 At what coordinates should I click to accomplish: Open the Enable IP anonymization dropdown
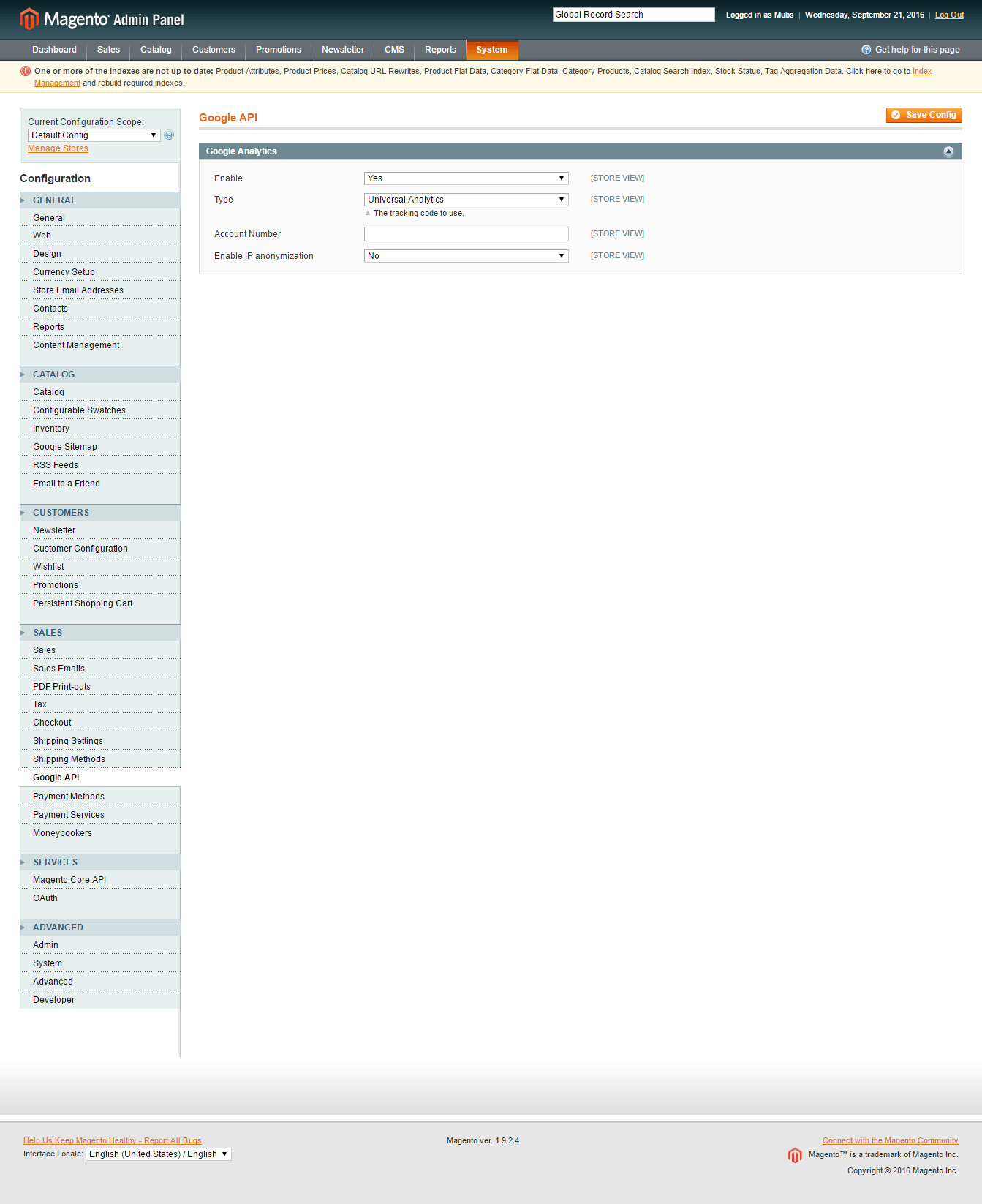coord(466,256)
